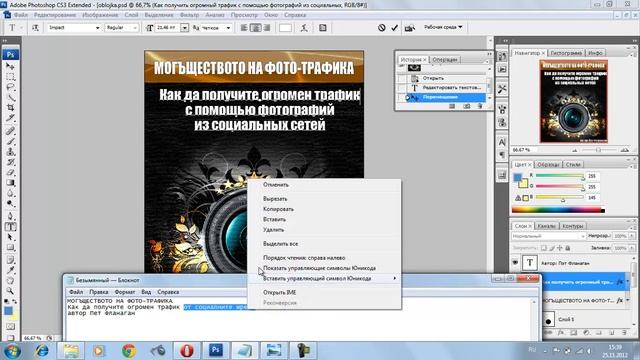Toggle lock position icon in Layers panel

pyautogui.click(x=560, y=248)
